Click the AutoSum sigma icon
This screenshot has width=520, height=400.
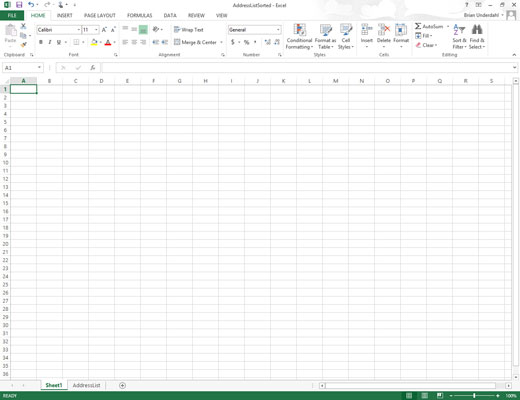pos(418,26)
